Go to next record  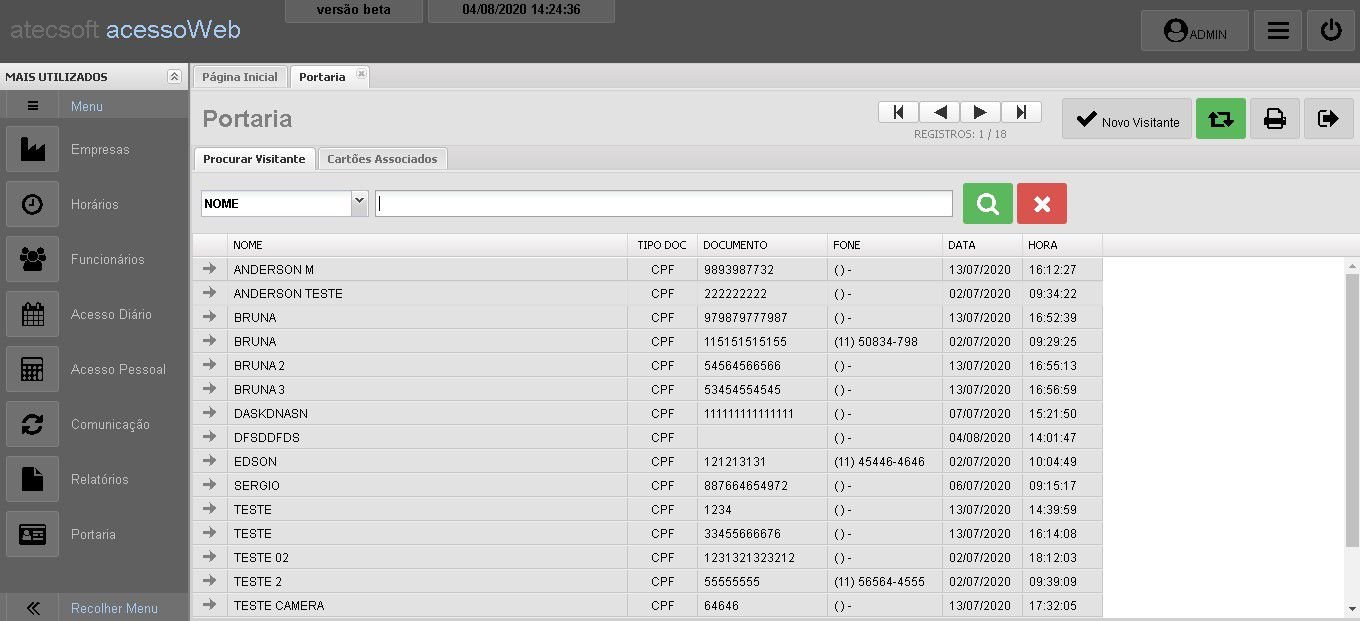pyautogui.click(x=980, y=112)
